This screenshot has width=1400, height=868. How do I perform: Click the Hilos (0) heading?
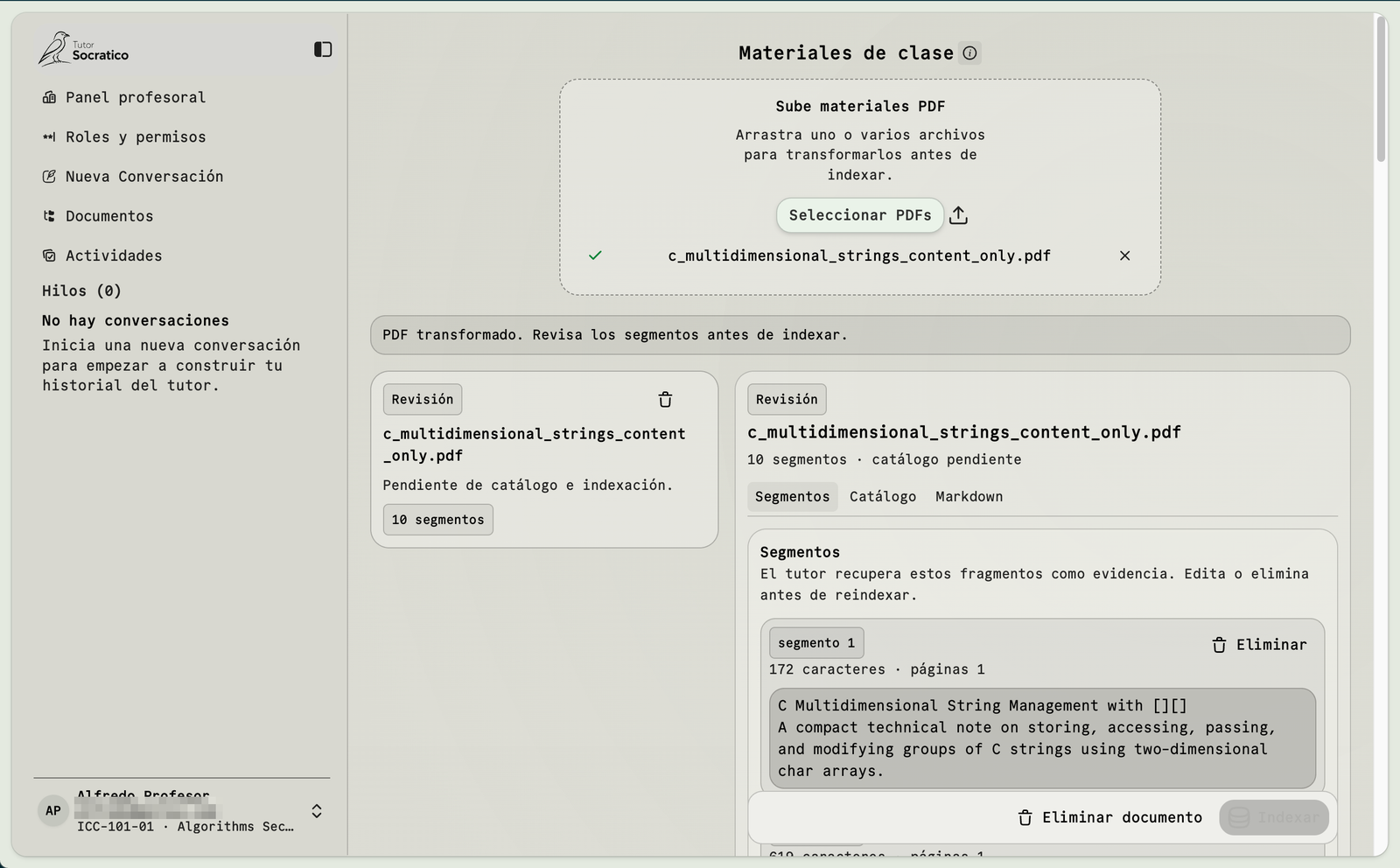click(x=81, y=290)
